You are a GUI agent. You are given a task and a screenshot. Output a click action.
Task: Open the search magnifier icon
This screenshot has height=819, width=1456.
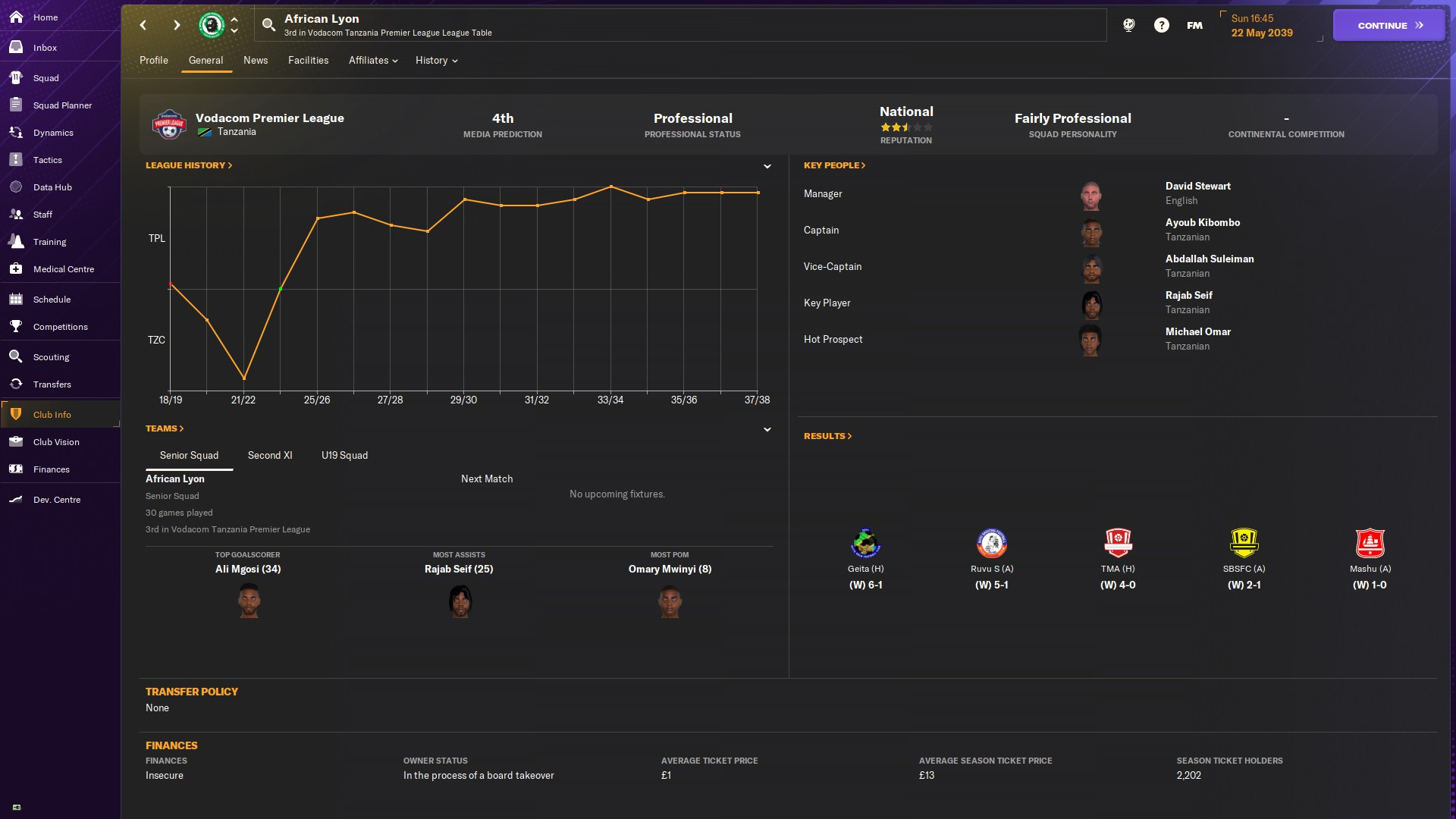[x=268, y=25]
